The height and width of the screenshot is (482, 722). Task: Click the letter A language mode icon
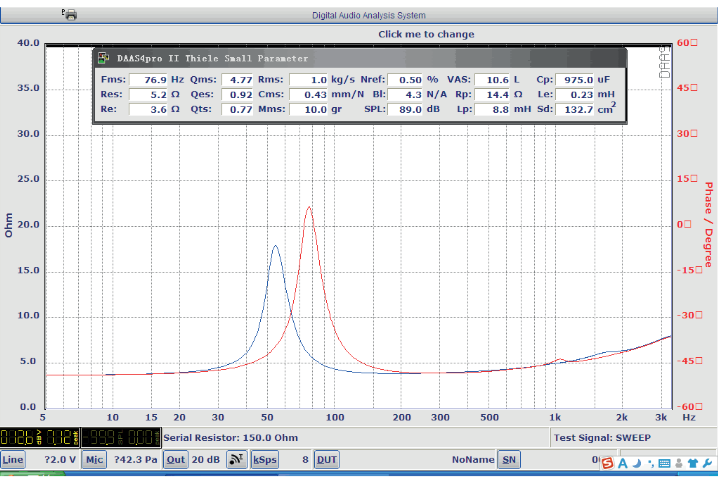tap(623, 463)
